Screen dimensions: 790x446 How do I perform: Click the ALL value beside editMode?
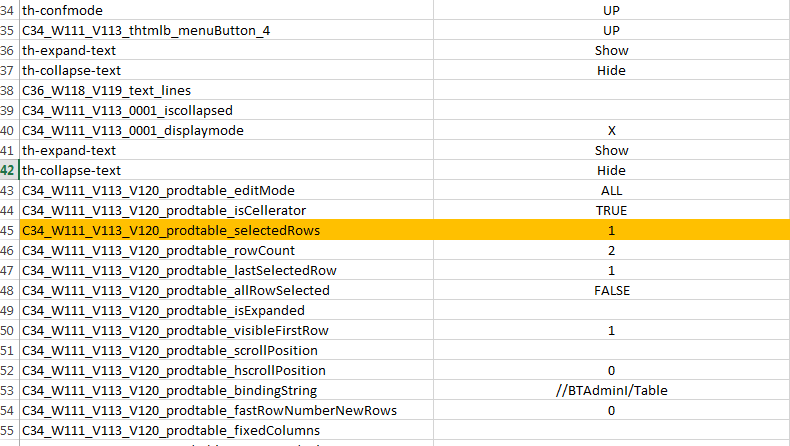tap(612, 190)
